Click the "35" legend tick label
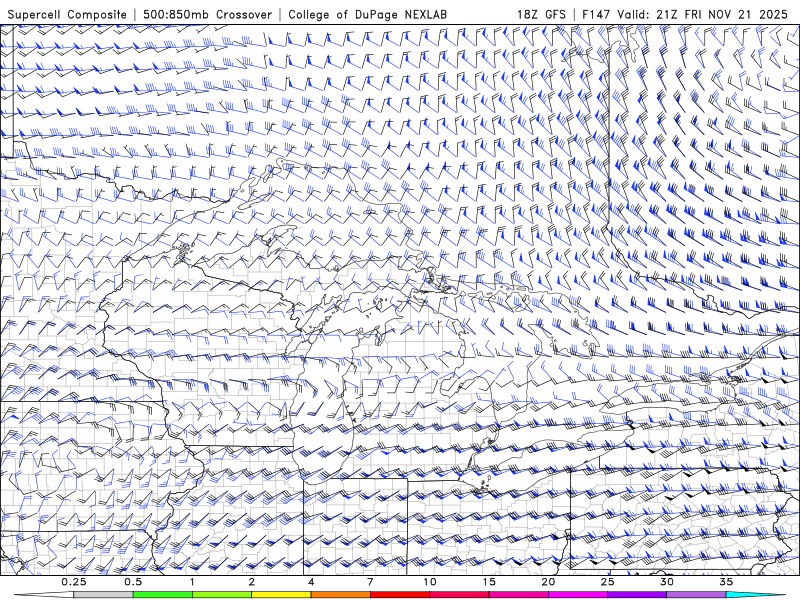This screenshot has height=600, width=800. pos(726,582)
